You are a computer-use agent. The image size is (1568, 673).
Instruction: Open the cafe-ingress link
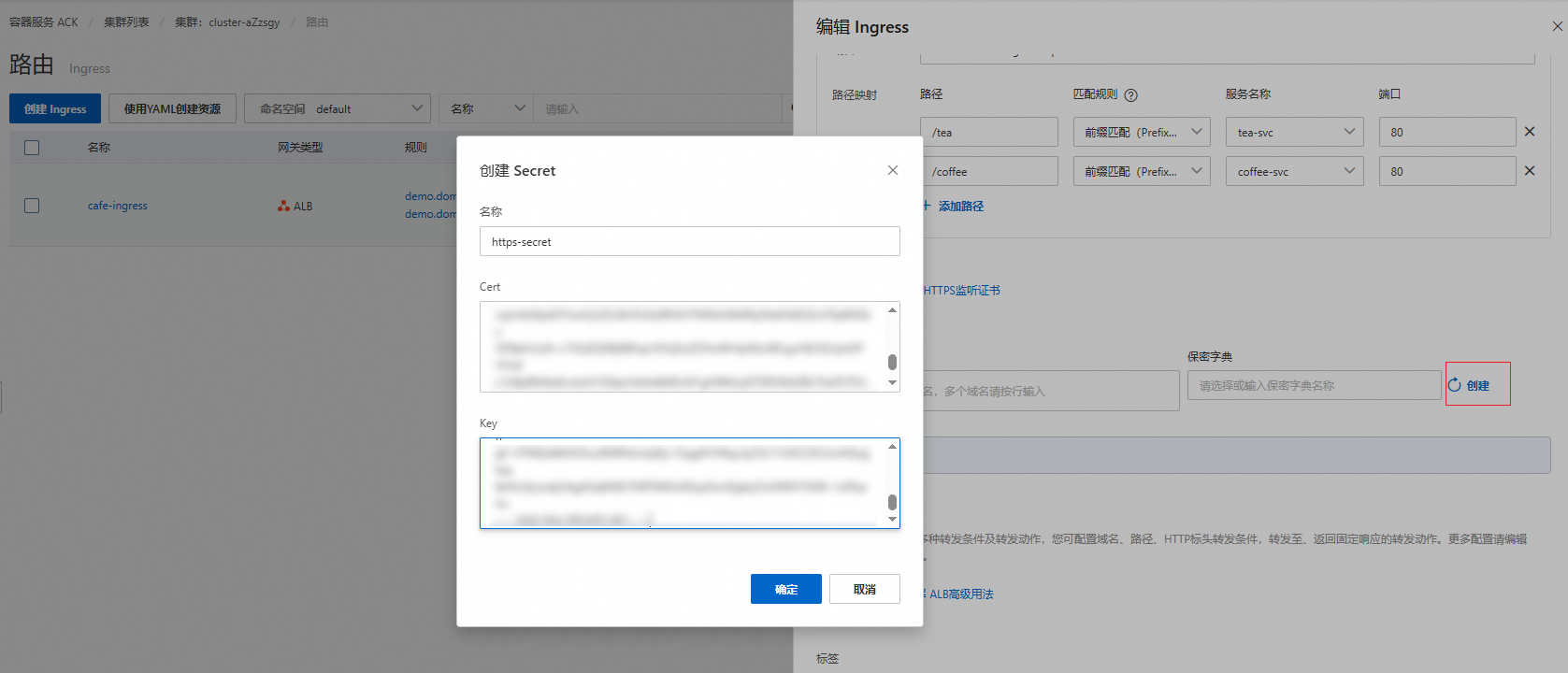point(118,206)
